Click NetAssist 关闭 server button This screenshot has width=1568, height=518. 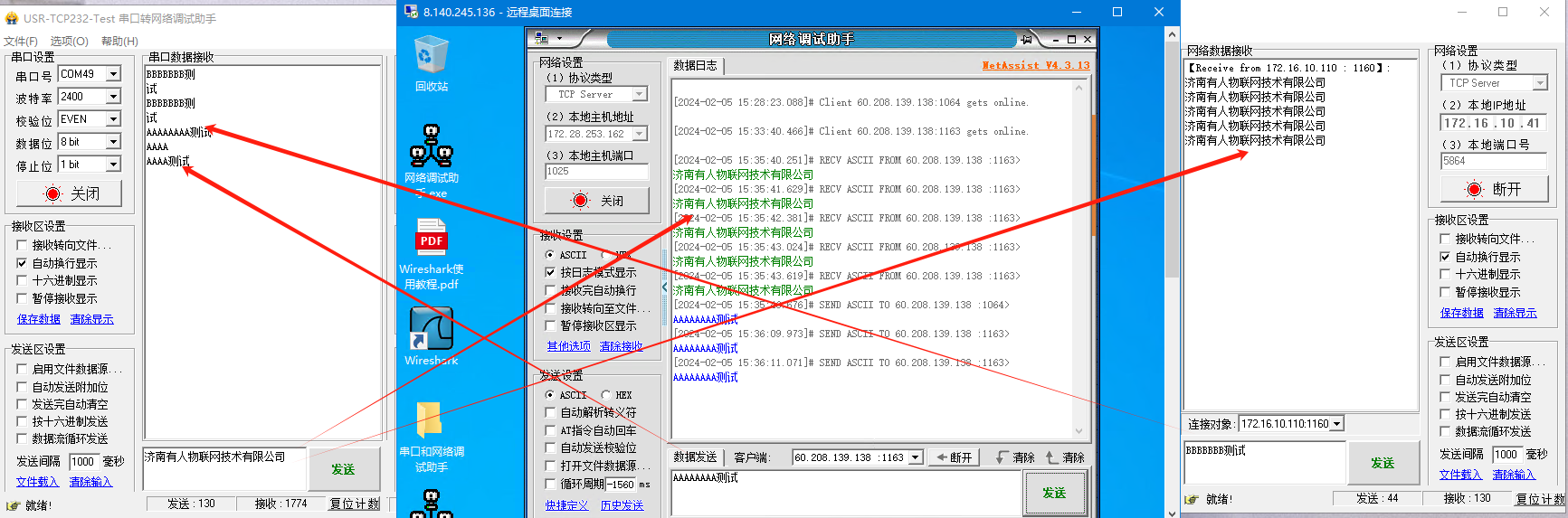[597, 201]
